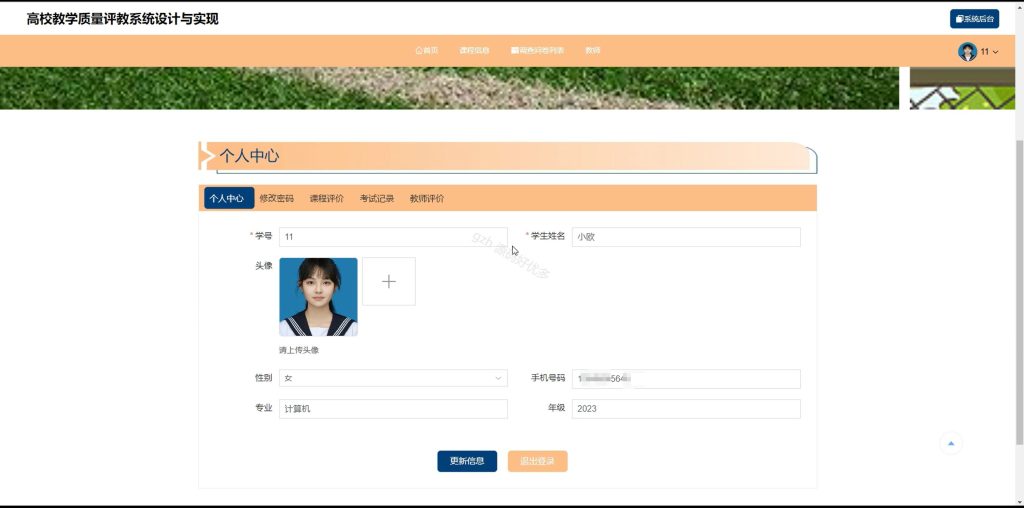Switch to the 个人中心 tab
The height and width of the screenshot is (508, 1024).
coord(227,198)
